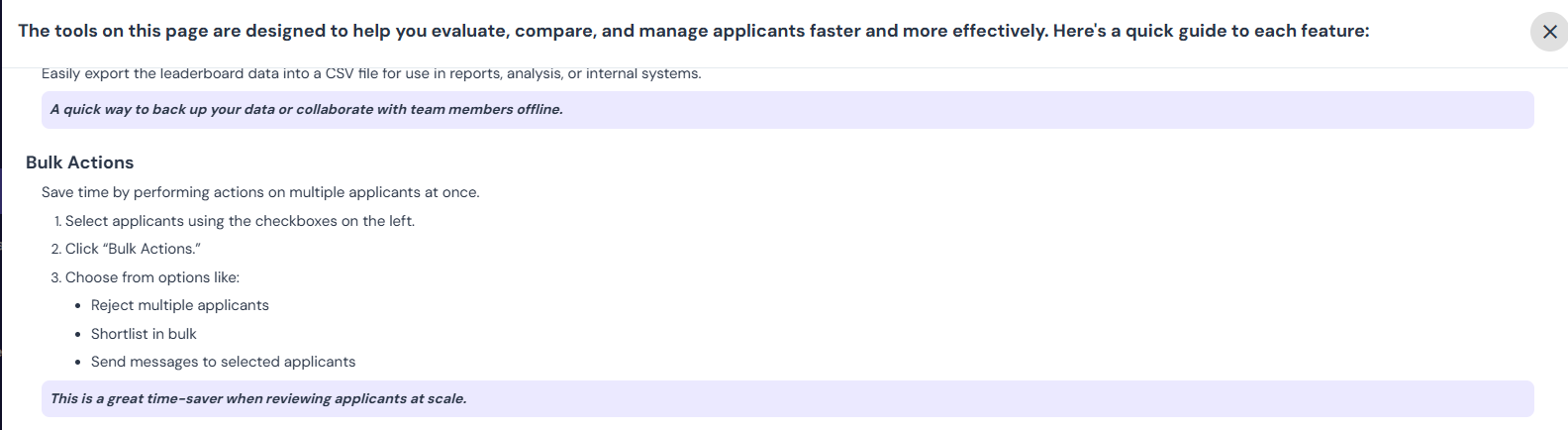
Task: Select the "Bulk Actions" section heading
Action: tap(79, 162)
